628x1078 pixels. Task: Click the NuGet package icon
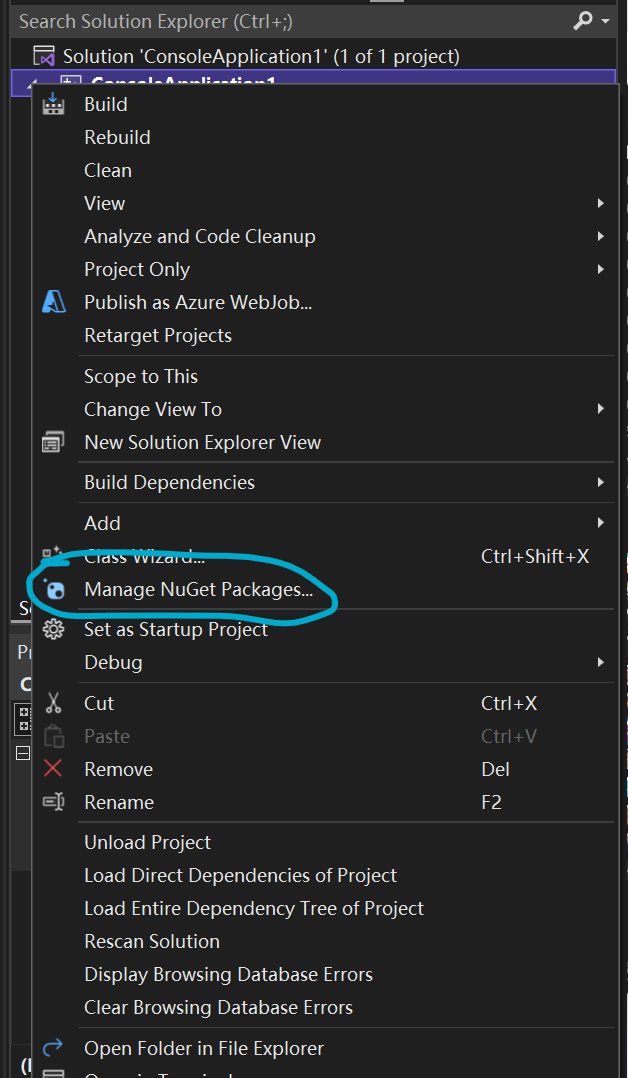(54, 590)
